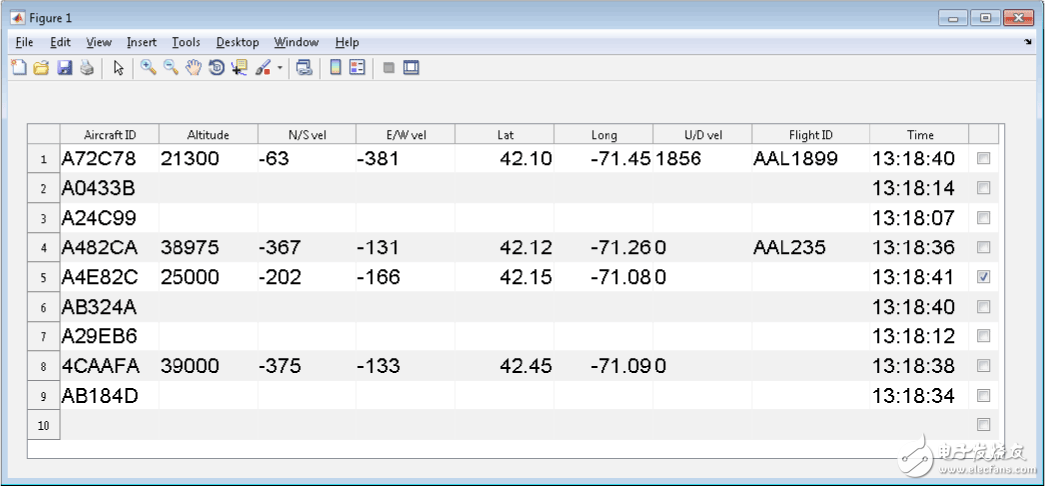The height and width of the screenshot is (486, 1045).
Task: Click the Open File folder icon
Action: [x=41, y=68]
